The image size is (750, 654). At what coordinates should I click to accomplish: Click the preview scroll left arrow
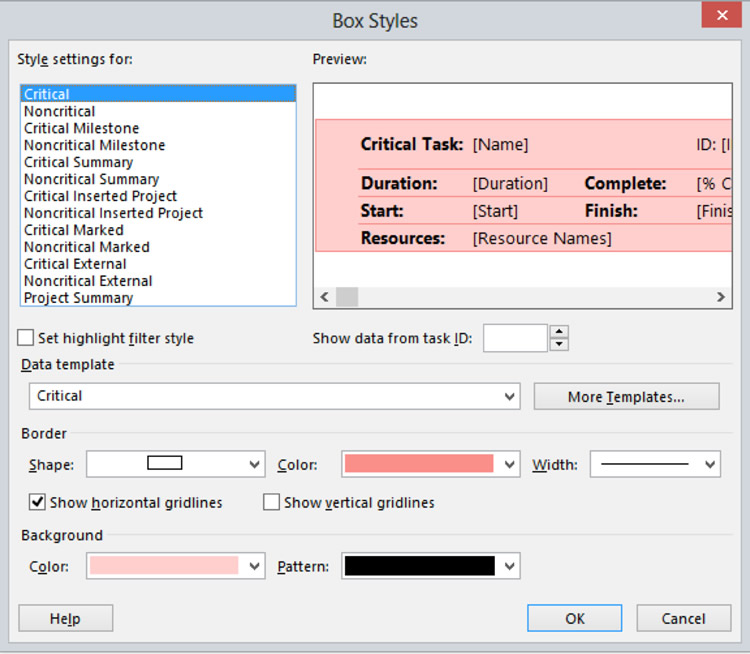[324, 297]
